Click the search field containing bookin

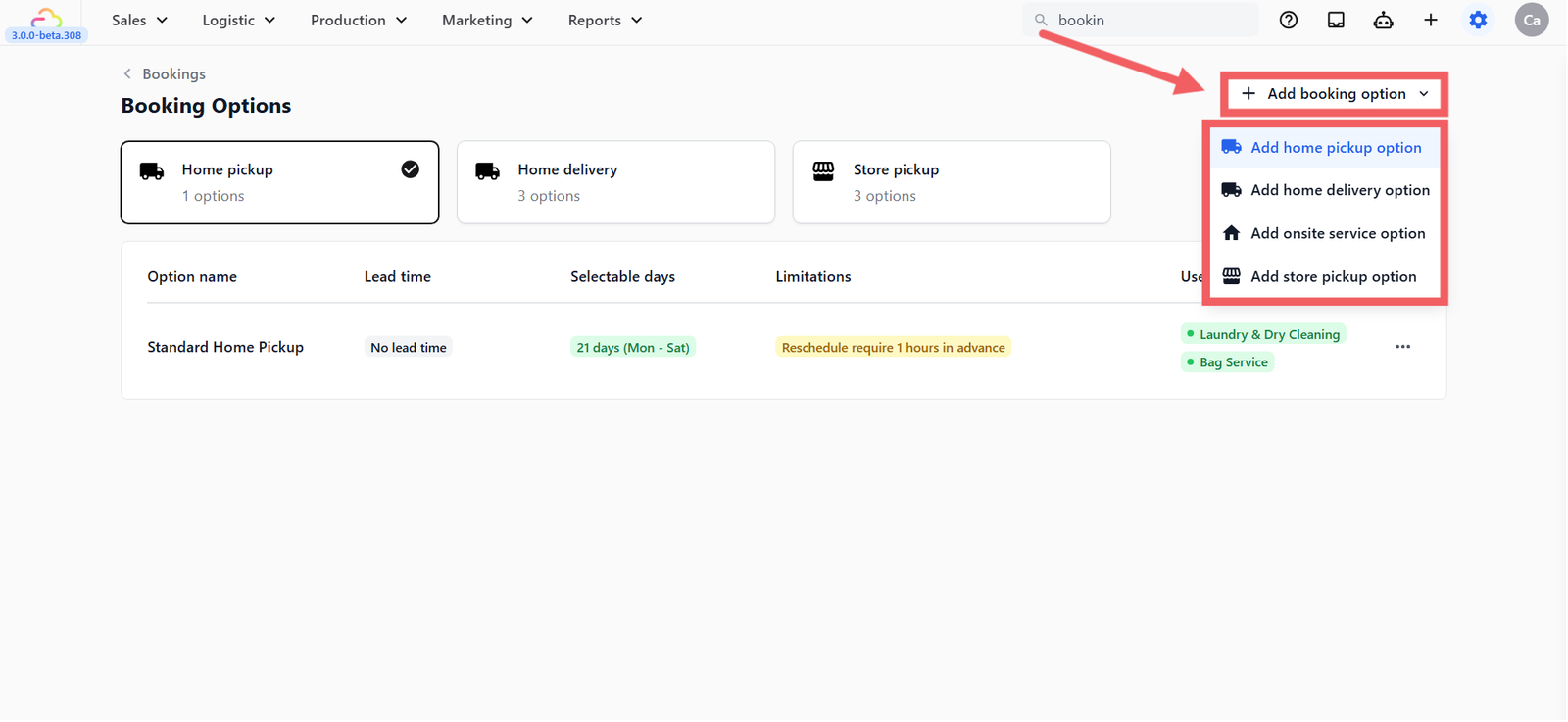(1142, 20)
